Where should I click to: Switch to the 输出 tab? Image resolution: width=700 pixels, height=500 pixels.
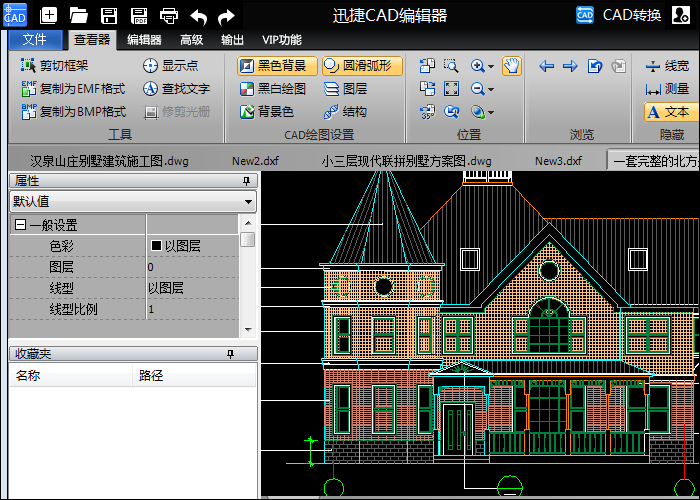tap(233, 40)
